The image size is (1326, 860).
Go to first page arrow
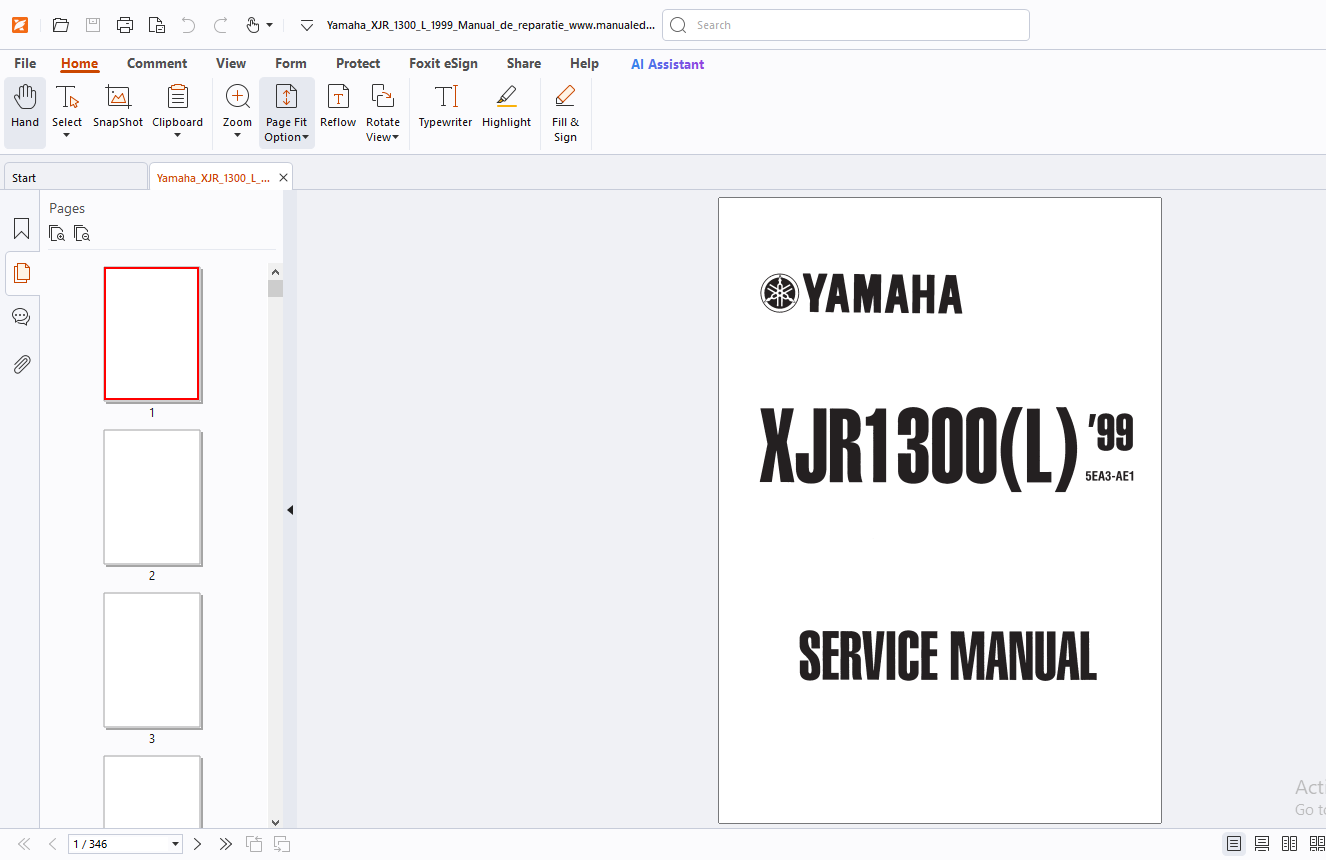pyautogui.click(x=24, y=844)
